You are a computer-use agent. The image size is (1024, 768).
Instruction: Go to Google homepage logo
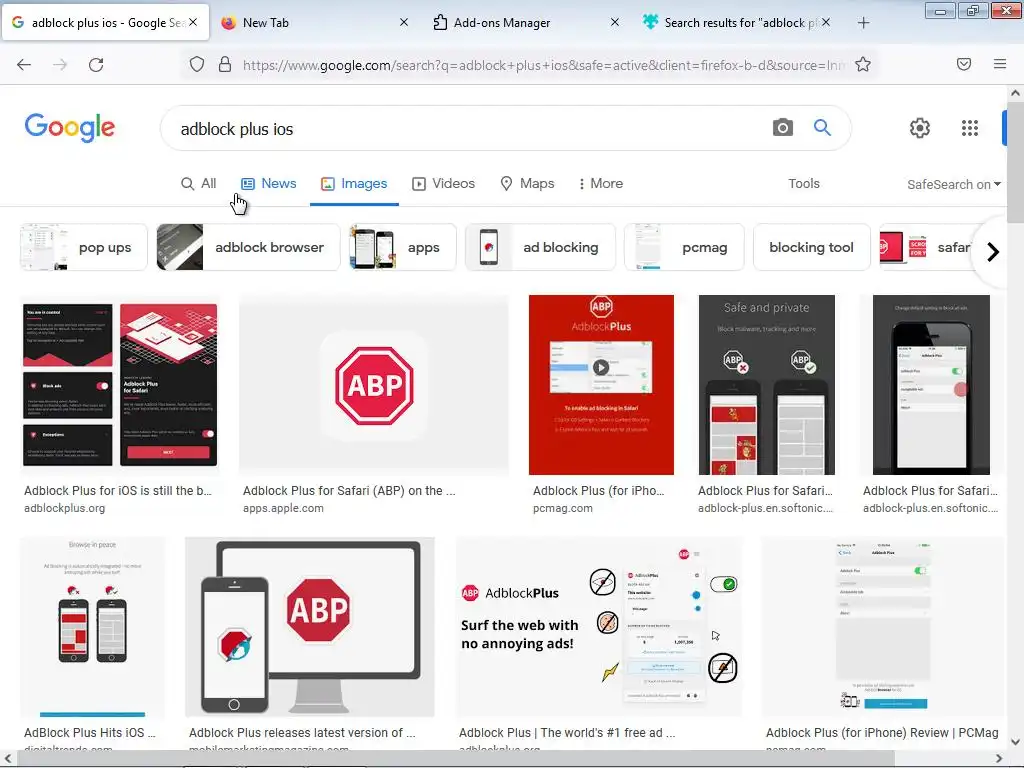click(70, 127)
